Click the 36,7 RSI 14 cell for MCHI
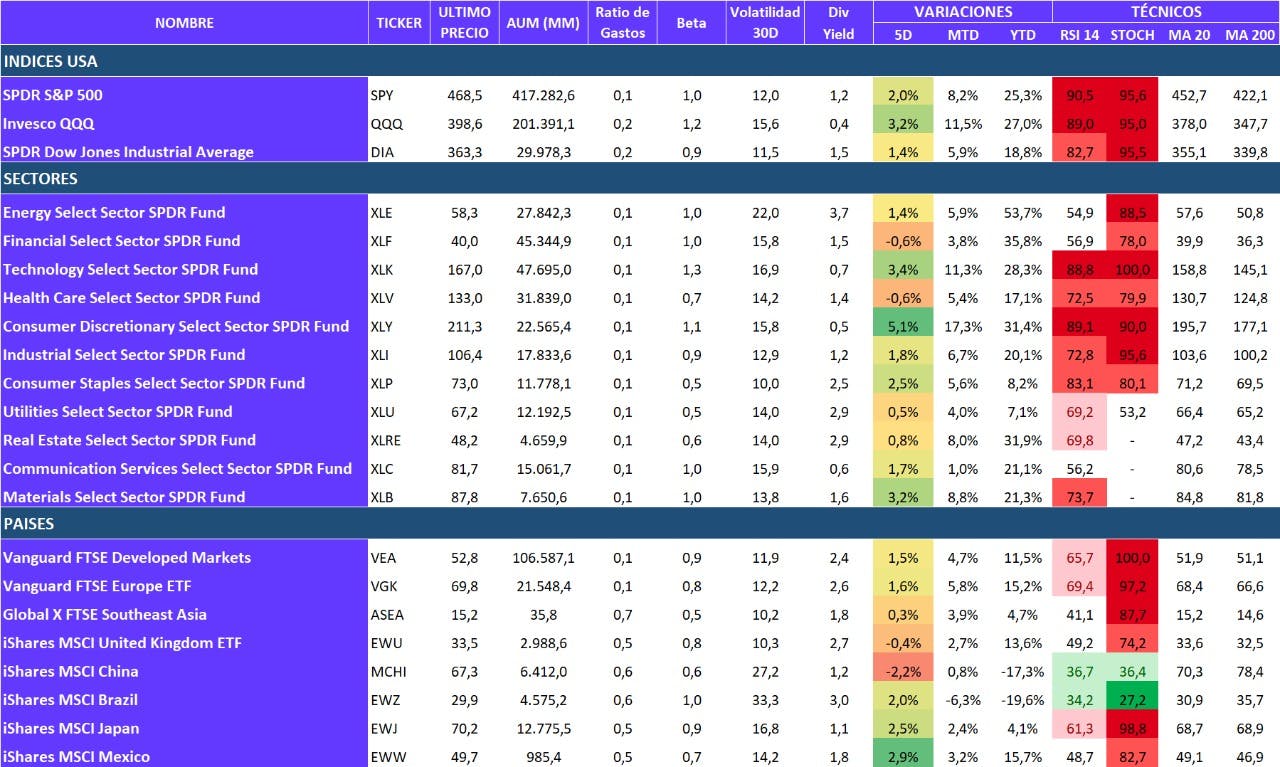Screen dimensions: 1280x767 1080,671
